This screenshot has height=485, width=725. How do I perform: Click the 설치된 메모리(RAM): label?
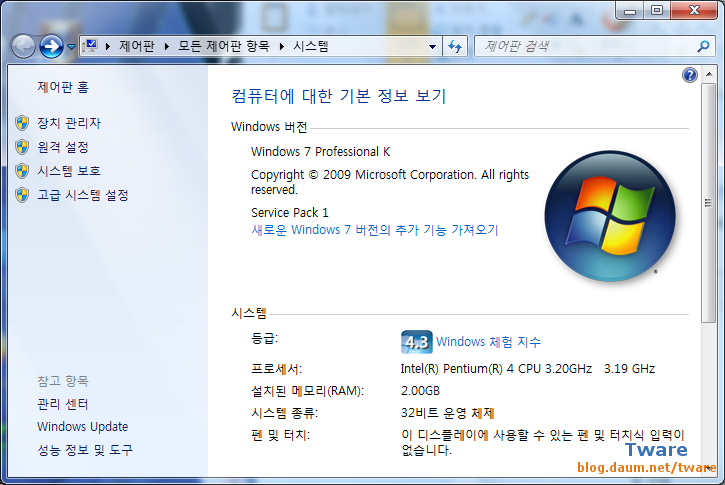pos(307,391)
